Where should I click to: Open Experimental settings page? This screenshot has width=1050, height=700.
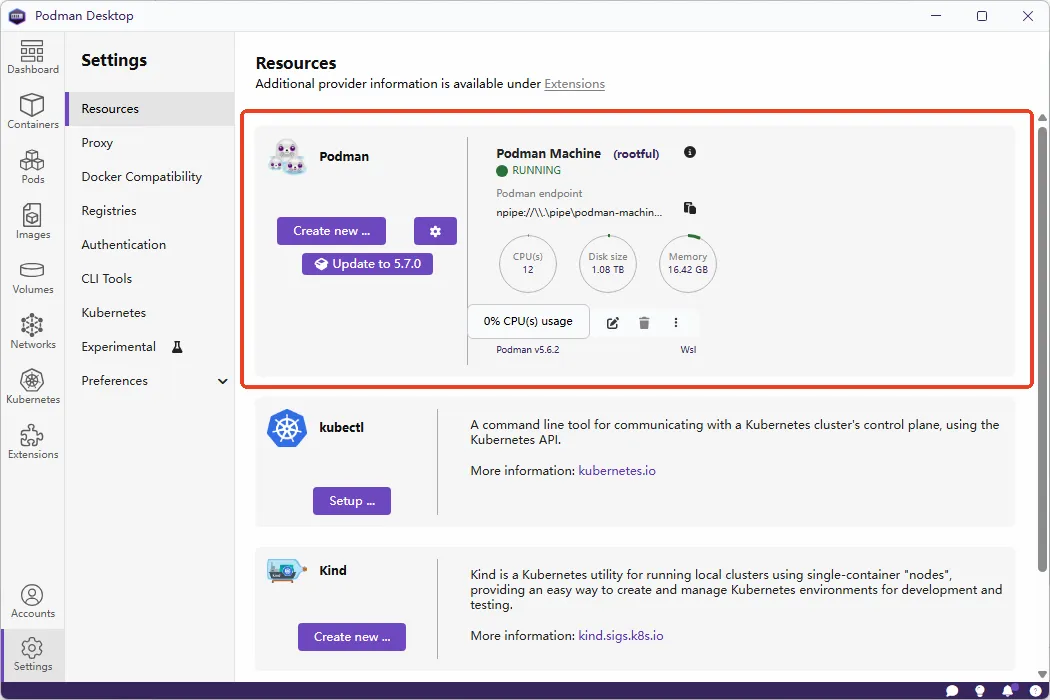[150, 347]
